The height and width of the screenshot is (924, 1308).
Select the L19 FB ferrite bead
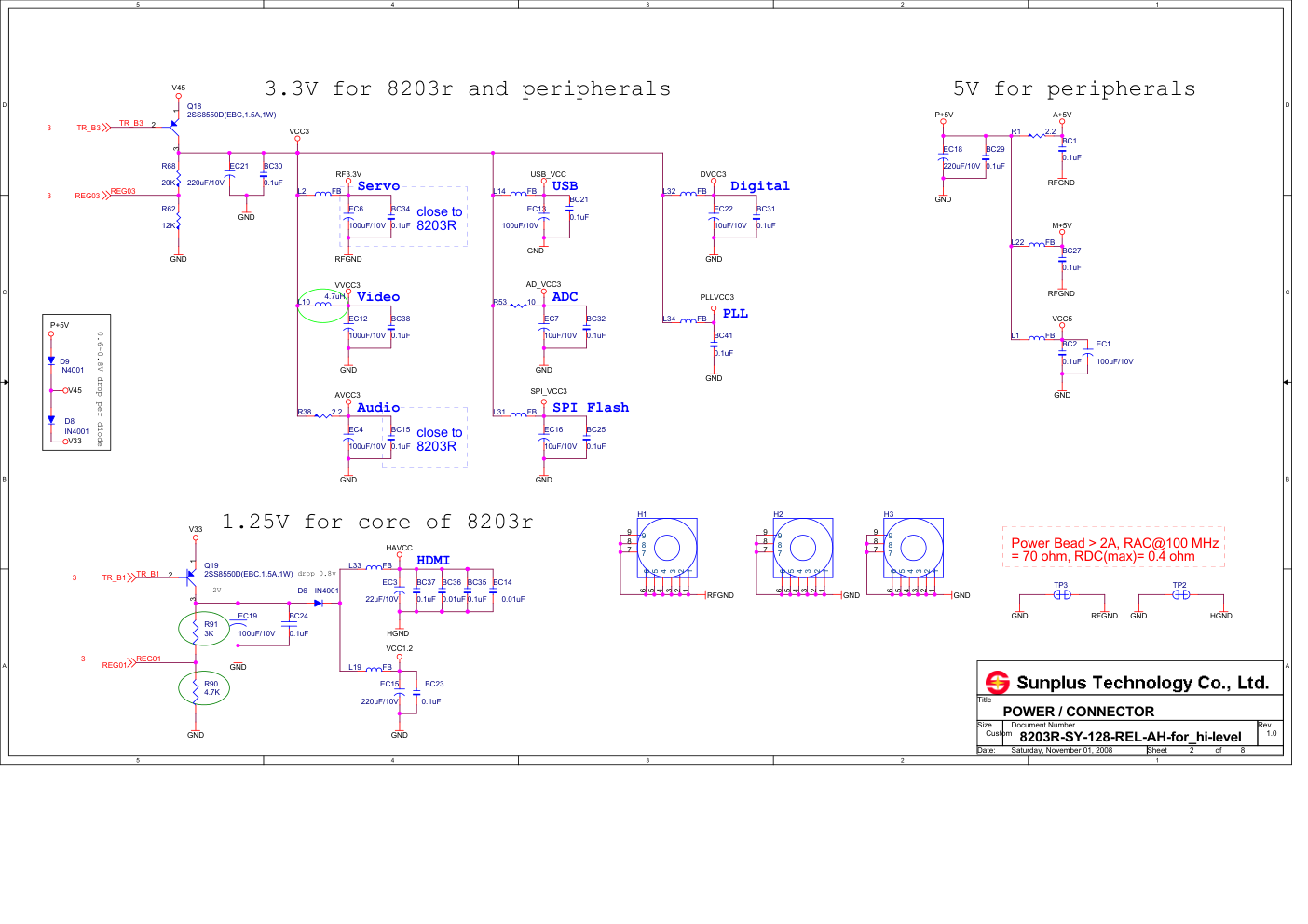(x=373, y=670)
